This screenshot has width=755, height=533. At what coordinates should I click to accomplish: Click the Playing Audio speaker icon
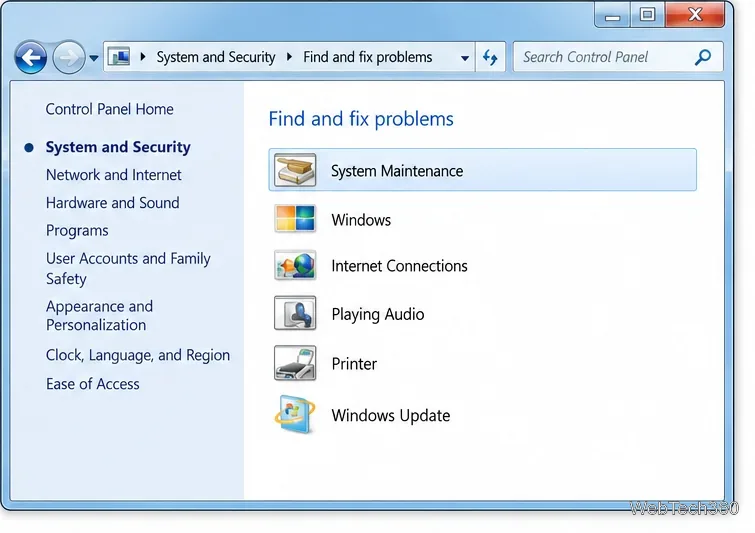(295, 313)
